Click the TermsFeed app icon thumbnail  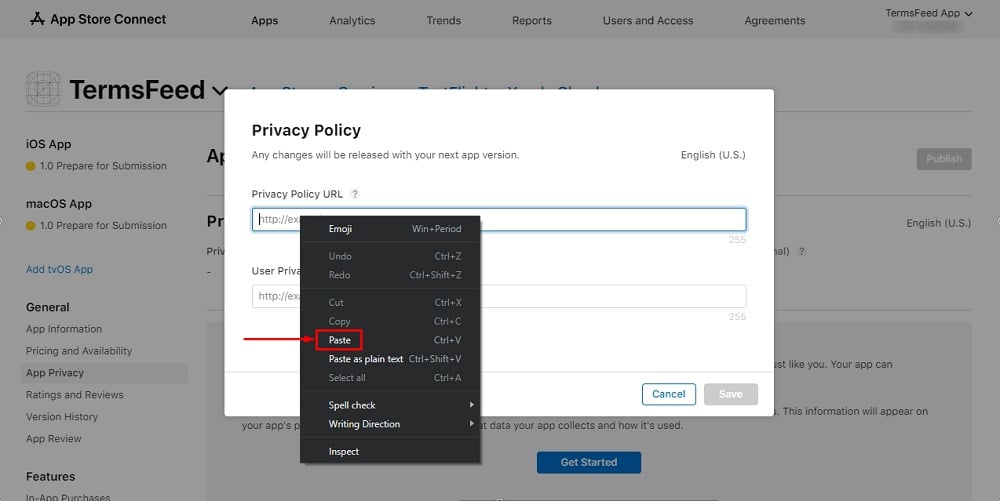[43, 89]
